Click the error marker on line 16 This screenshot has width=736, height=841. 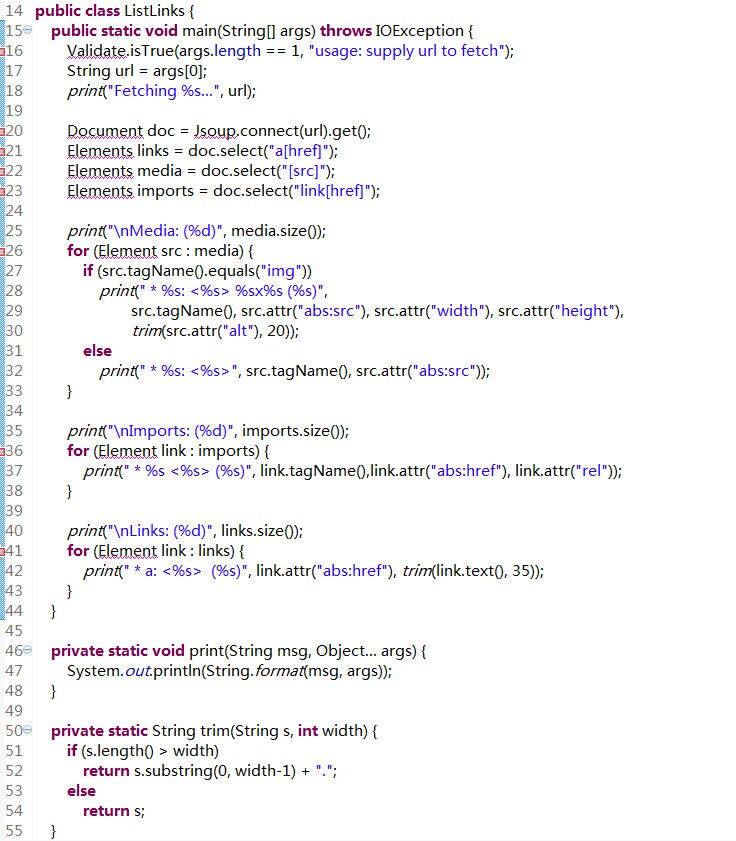pyautogui.click(x=2, y=51)
